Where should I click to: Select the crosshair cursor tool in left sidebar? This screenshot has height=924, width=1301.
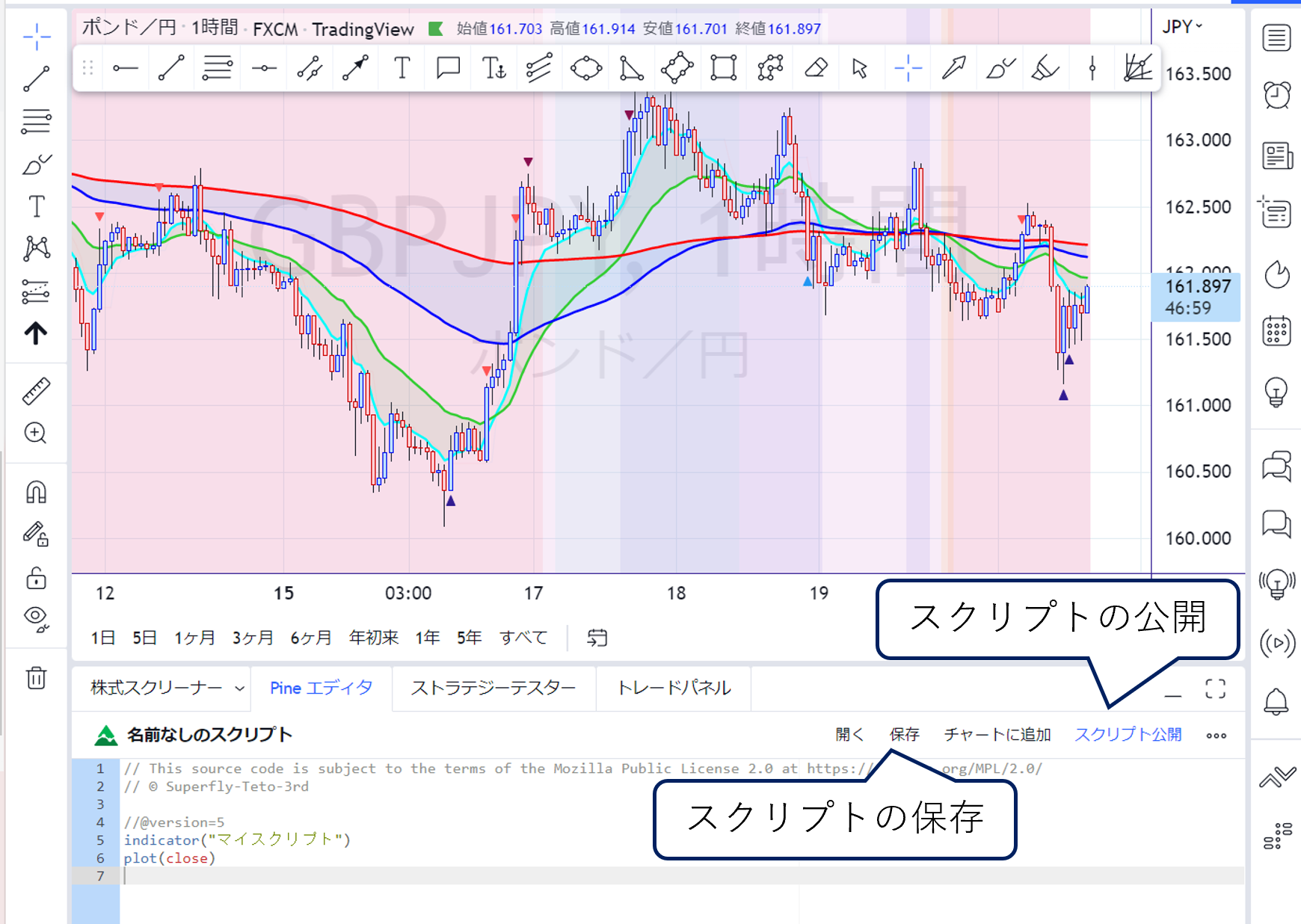click(x=36, y=36)
